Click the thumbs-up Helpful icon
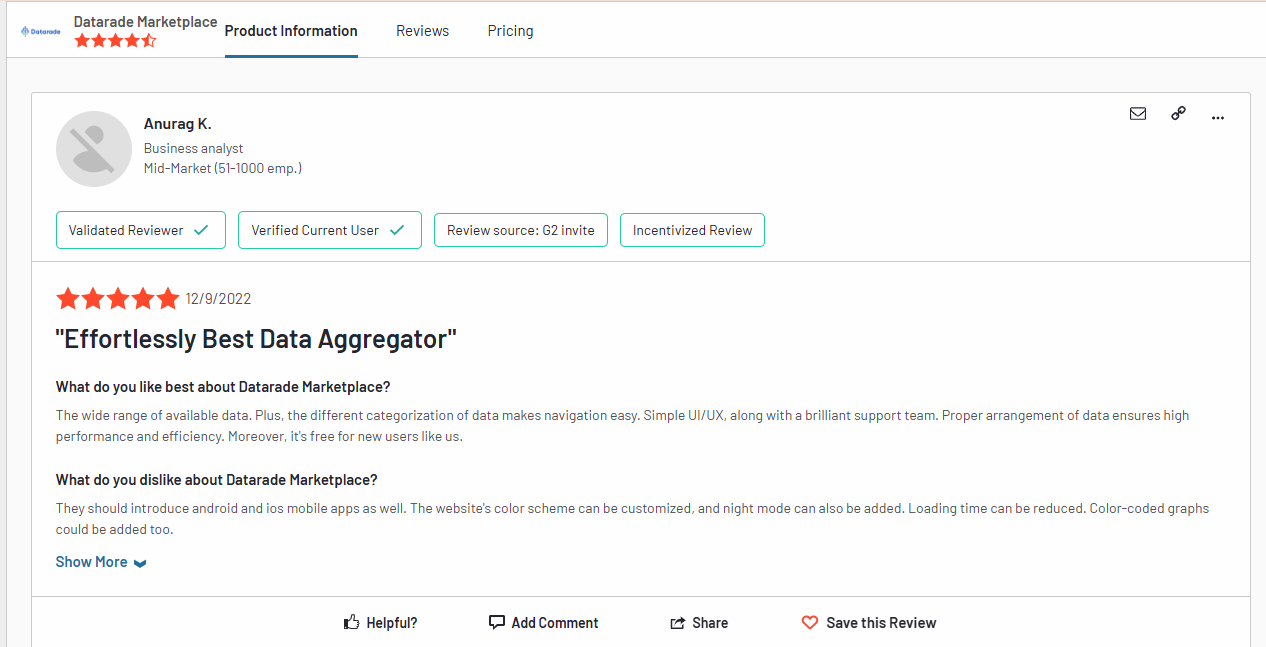Screen dimensions: 1266x647 pos(351,622)
